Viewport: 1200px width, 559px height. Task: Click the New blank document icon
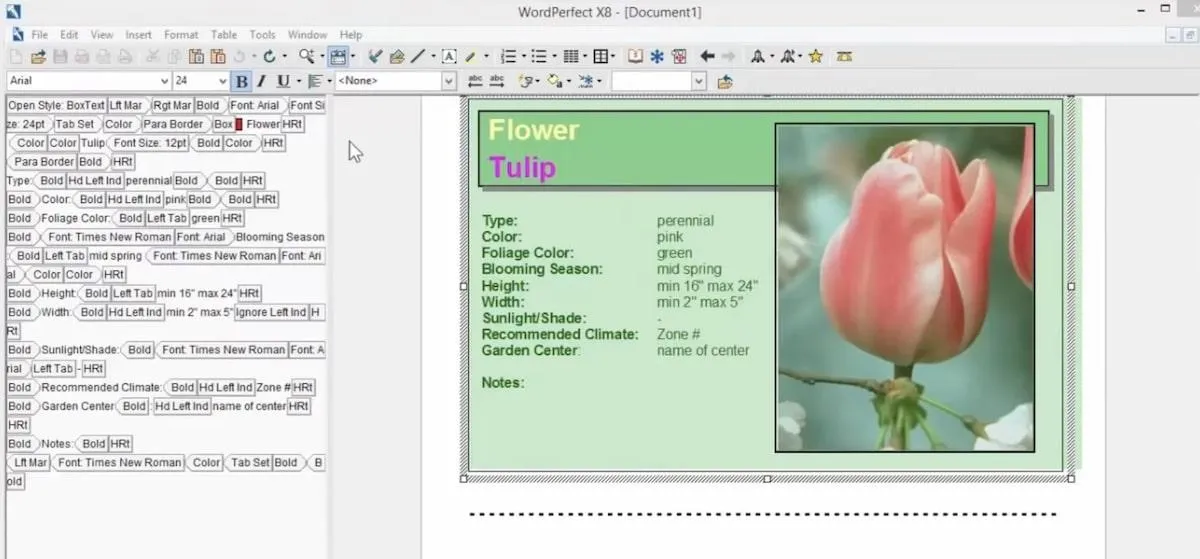tap(17, 57)
